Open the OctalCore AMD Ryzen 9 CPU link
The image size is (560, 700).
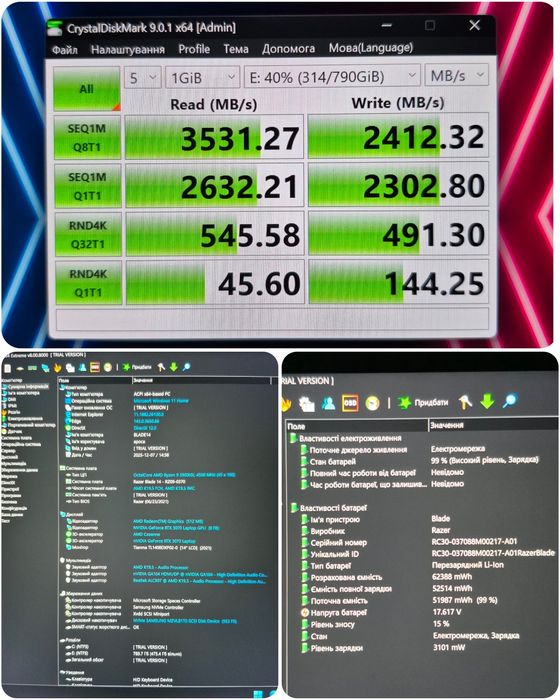click(x=184, y=475)
